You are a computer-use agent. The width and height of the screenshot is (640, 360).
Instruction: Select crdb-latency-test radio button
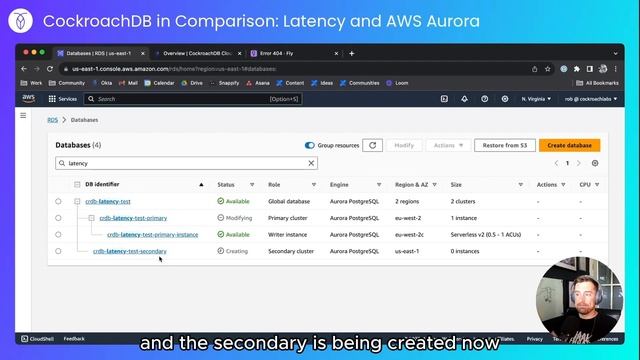click(x=58, y=201)
